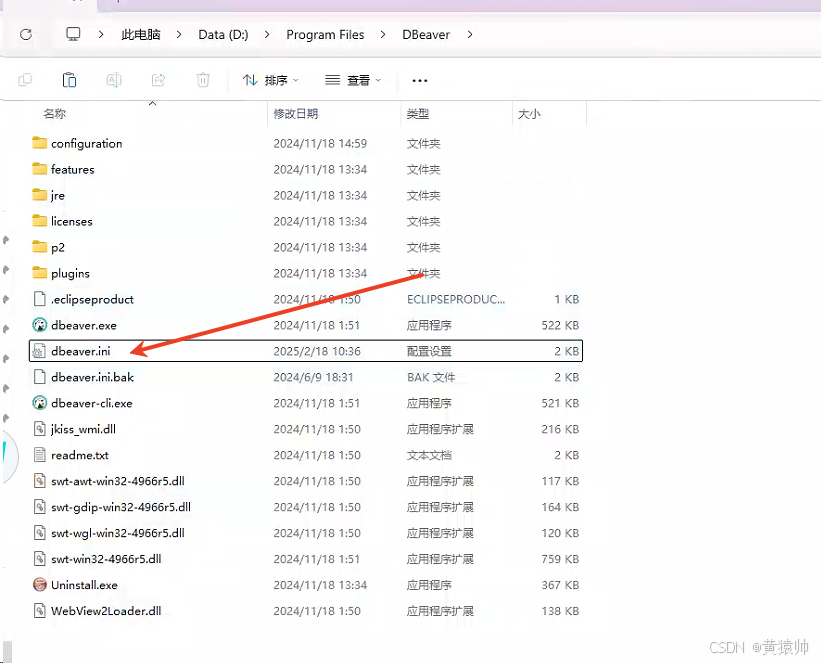821x663 pixels.
Task: Click the share toolbar icon
Action: tap(158, 80)
